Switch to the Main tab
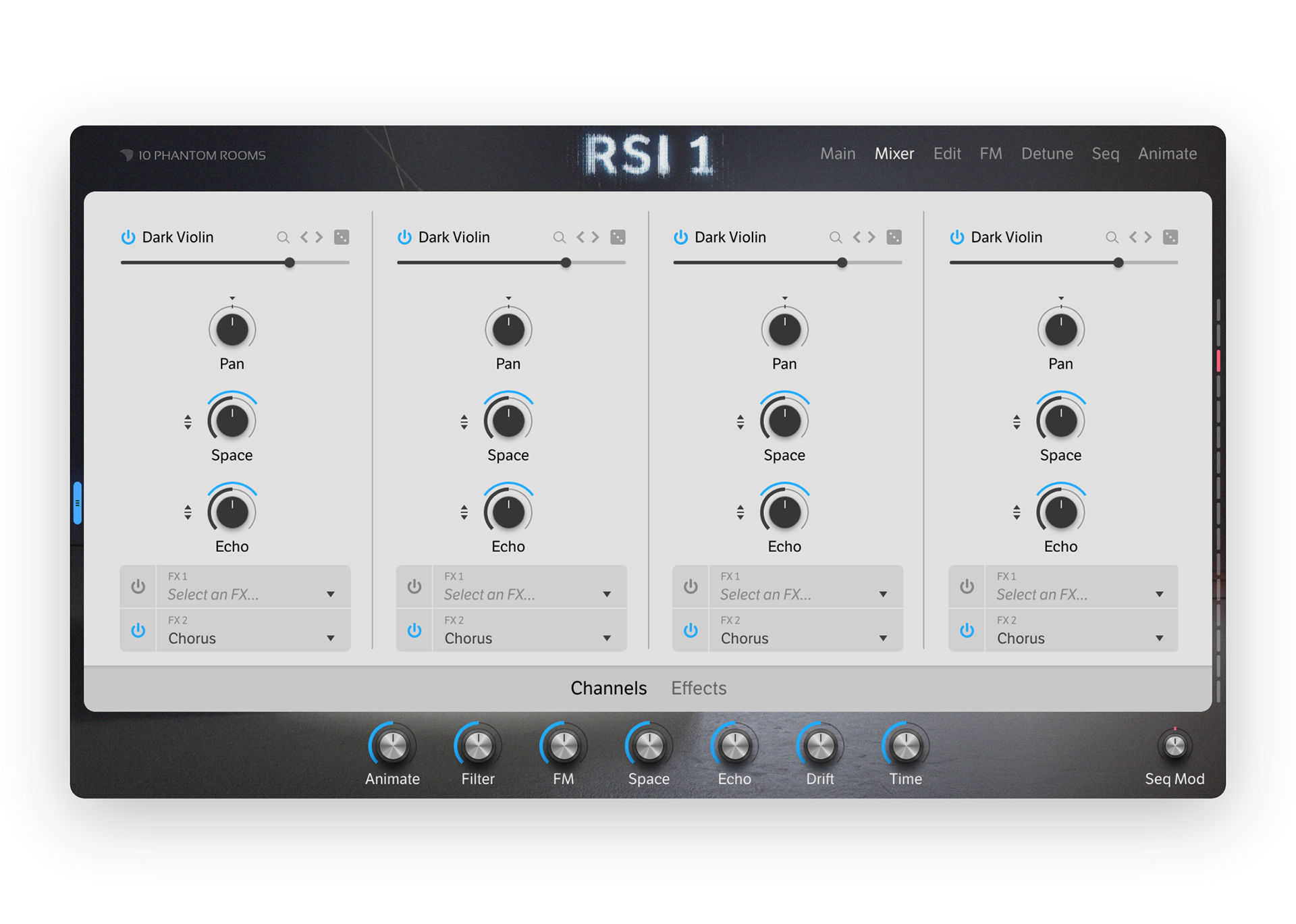 (838, 154)
